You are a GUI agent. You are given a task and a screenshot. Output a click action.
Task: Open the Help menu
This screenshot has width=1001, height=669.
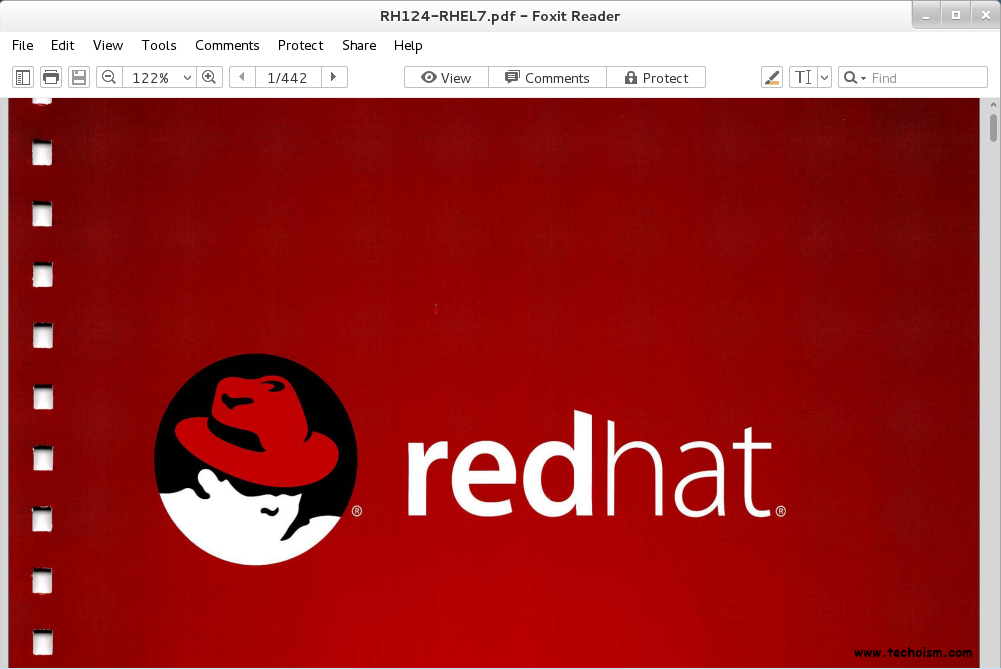(x=408, y=45)
